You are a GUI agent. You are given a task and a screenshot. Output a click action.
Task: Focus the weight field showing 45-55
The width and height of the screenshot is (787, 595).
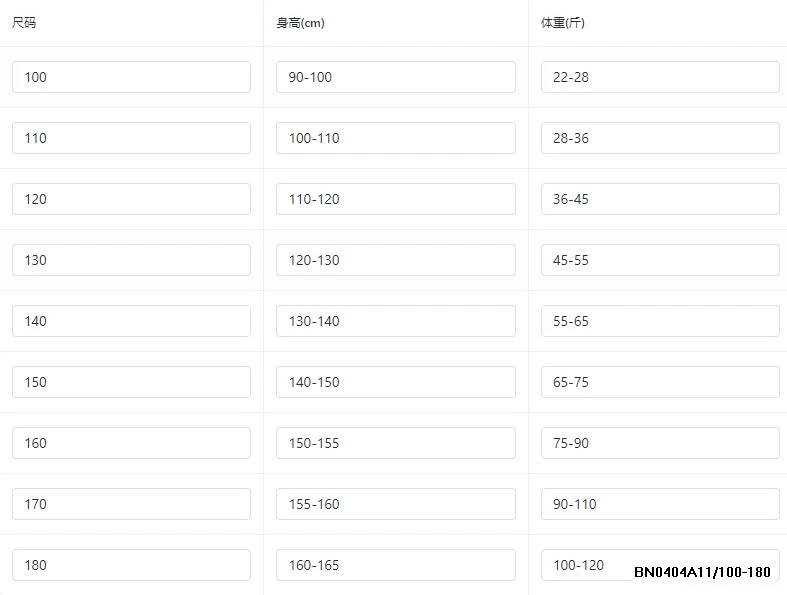[x=660, y=260]
